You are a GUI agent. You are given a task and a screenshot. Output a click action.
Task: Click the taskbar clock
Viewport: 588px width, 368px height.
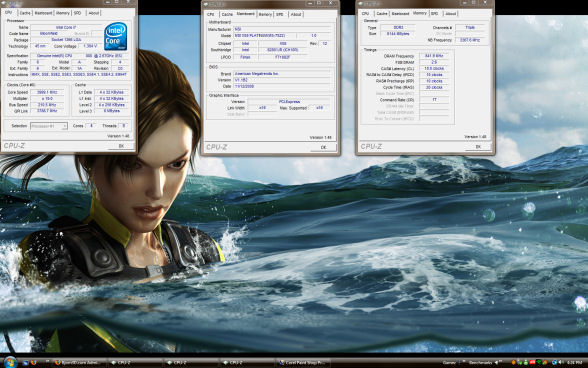574,363
